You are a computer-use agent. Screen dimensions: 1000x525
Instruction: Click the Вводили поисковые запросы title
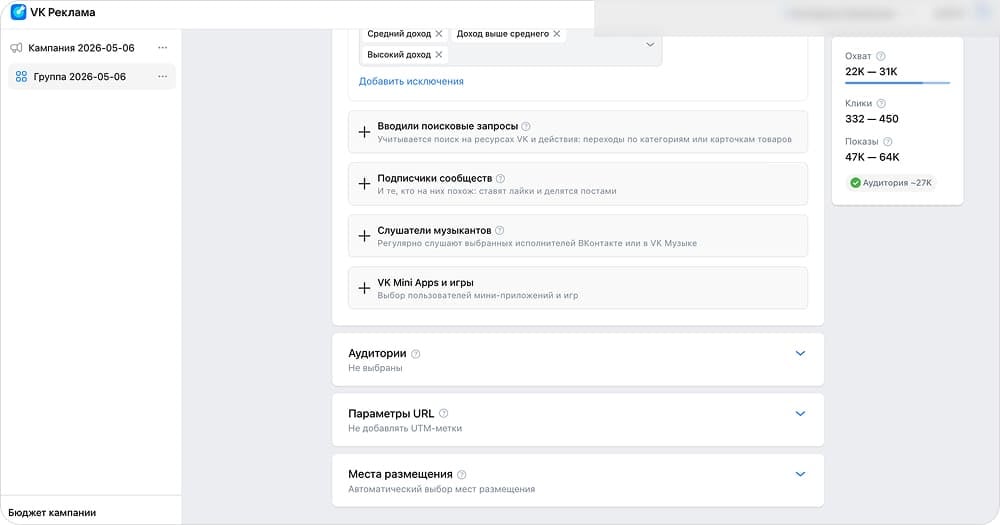pyautogui.click(x=448, y=126)
